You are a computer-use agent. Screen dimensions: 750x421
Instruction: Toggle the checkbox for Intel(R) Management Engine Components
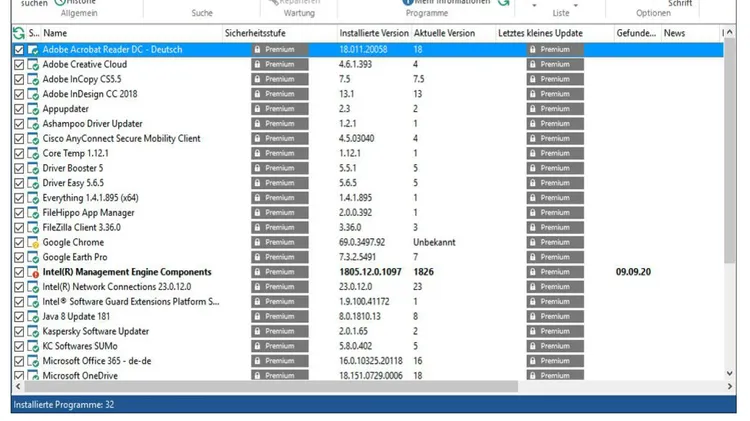[x=19, y=272]
